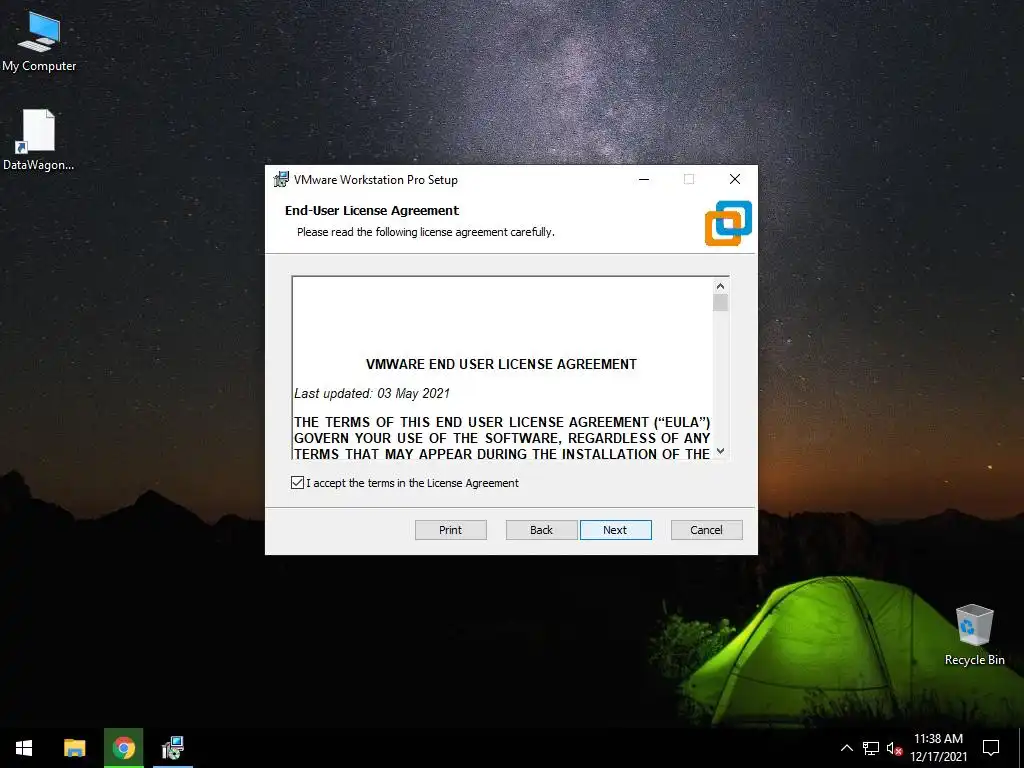Minimize the VMware Workstation Pro Setup window
This screenshot has height=768, width=1024.
644,179
